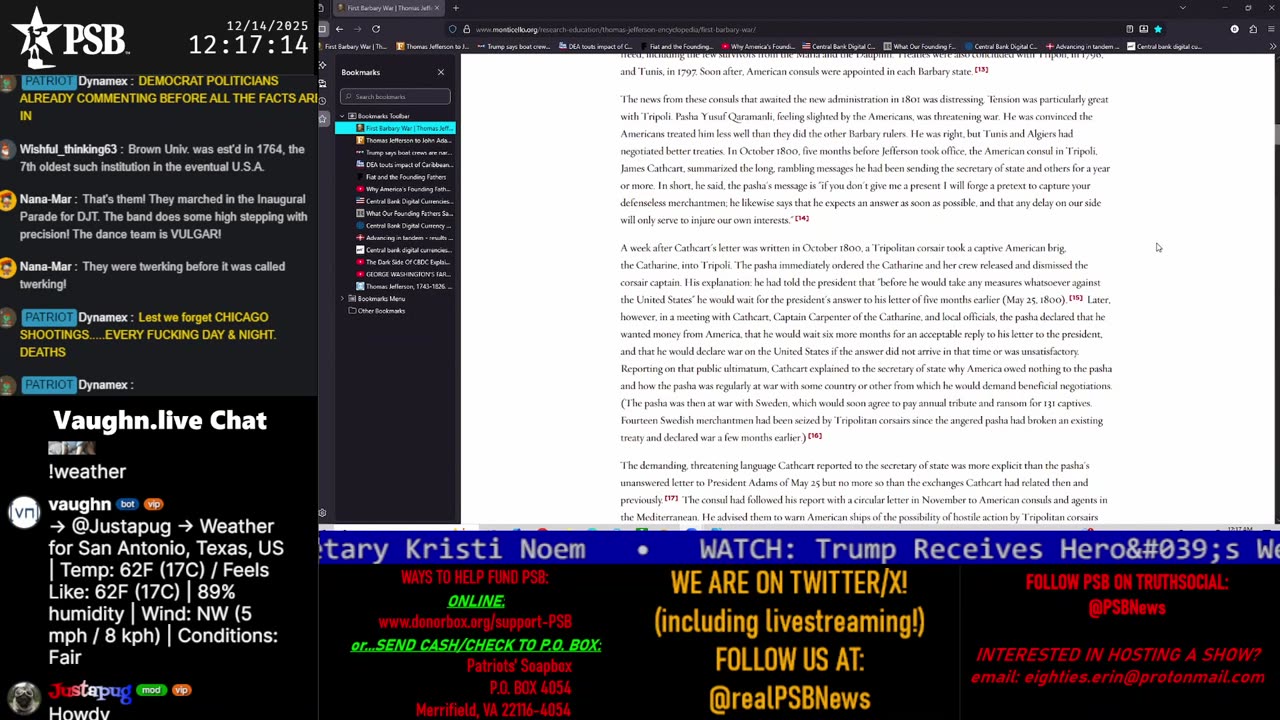Click footnote reference [16] in article
The image size is (1280, 720).
(814, 436)
